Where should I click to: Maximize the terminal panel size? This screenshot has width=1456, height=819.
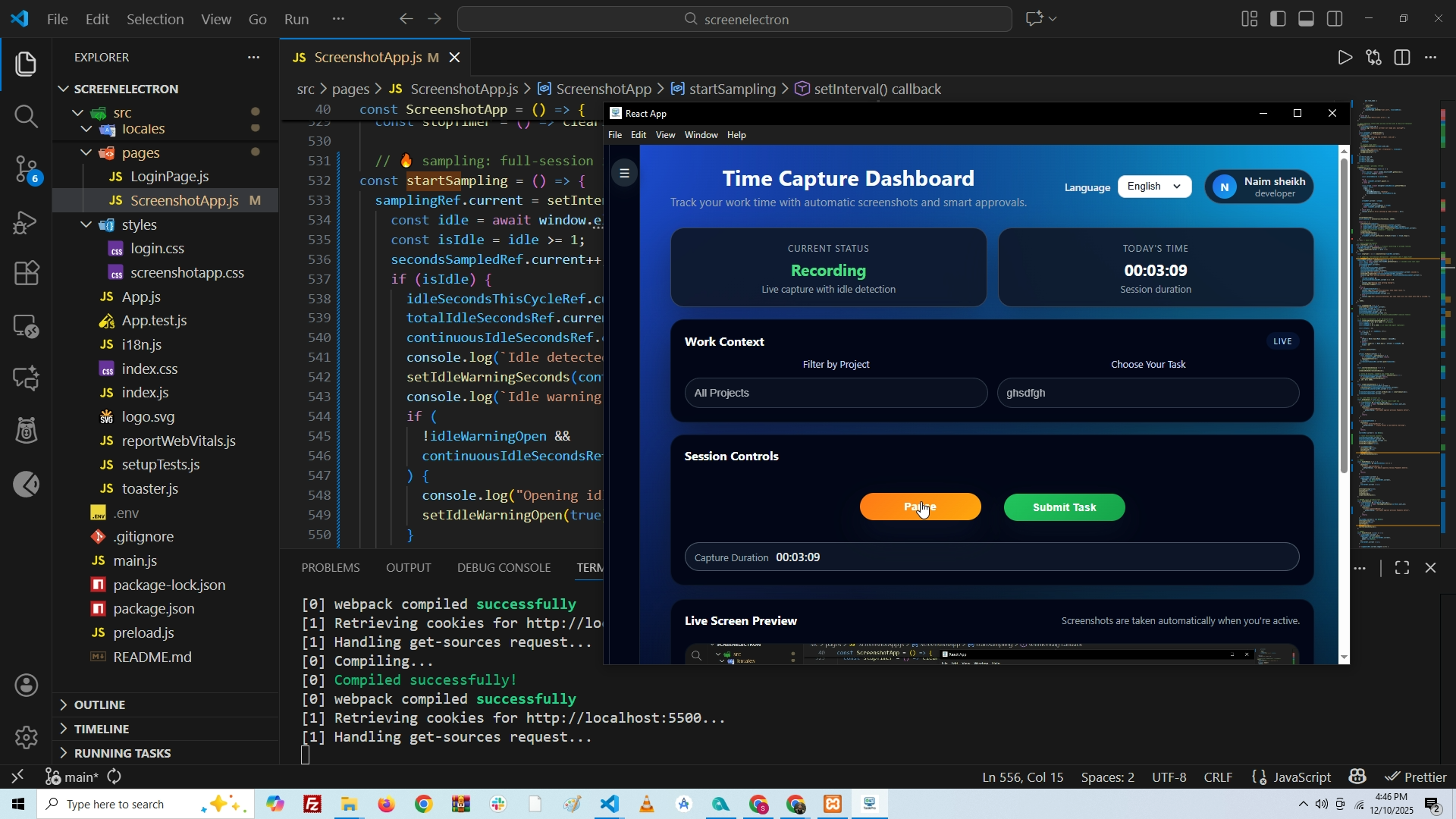[x=1402, y=568]
